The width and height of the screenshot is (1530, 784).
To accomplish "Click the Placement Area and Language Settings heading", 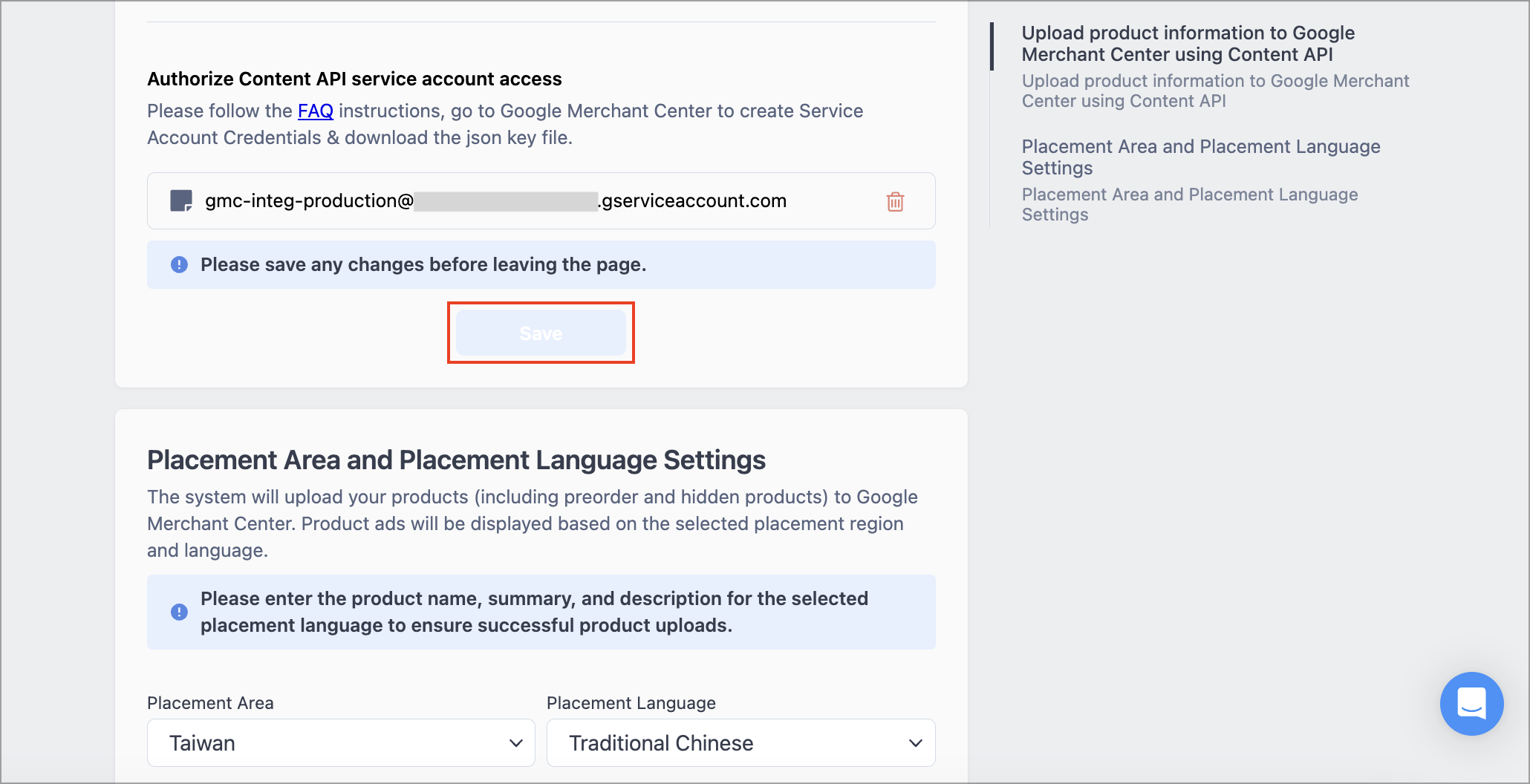I will coord(456,460).
